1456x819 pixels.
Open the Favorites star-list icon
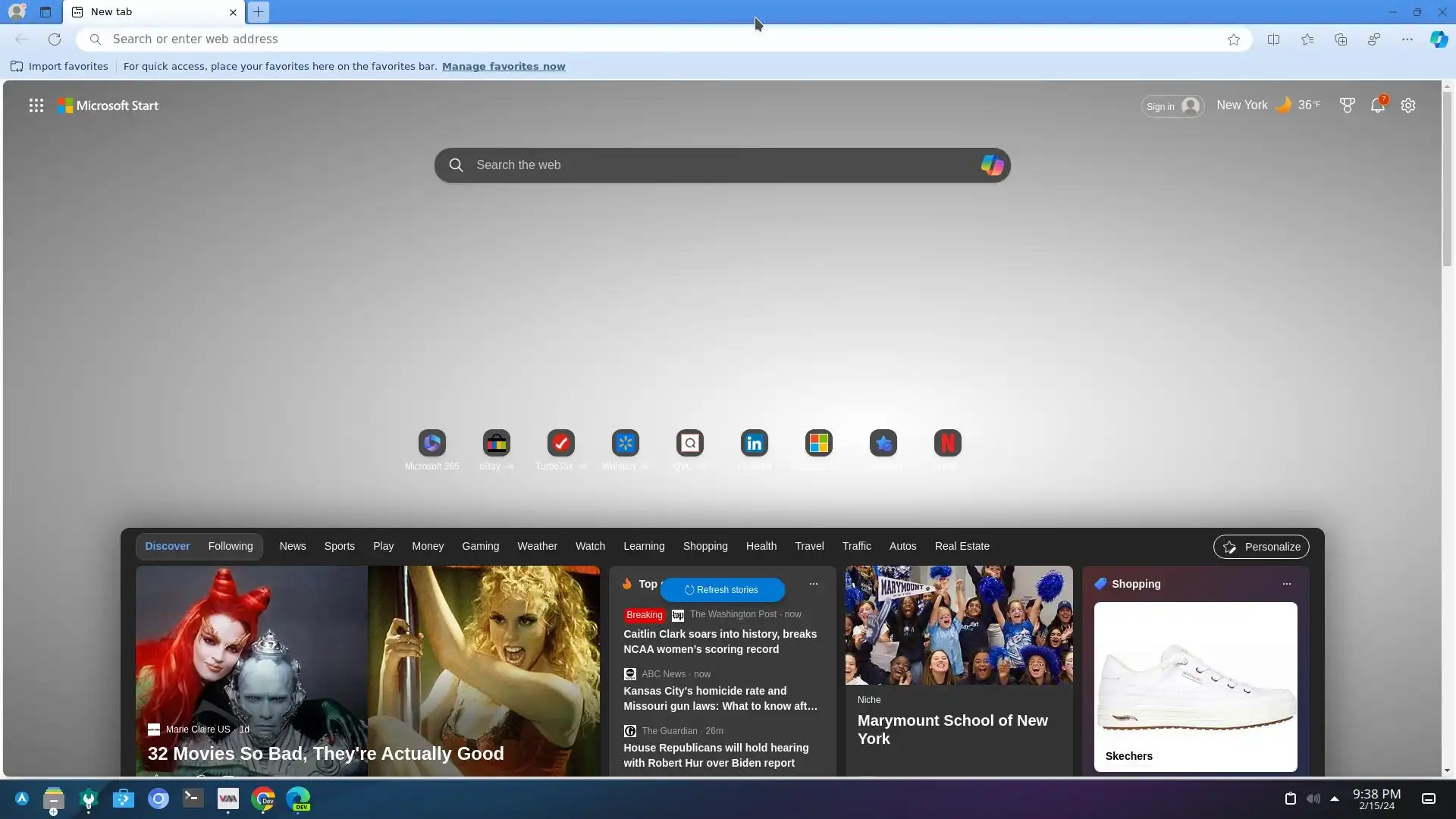point(1307,39)
